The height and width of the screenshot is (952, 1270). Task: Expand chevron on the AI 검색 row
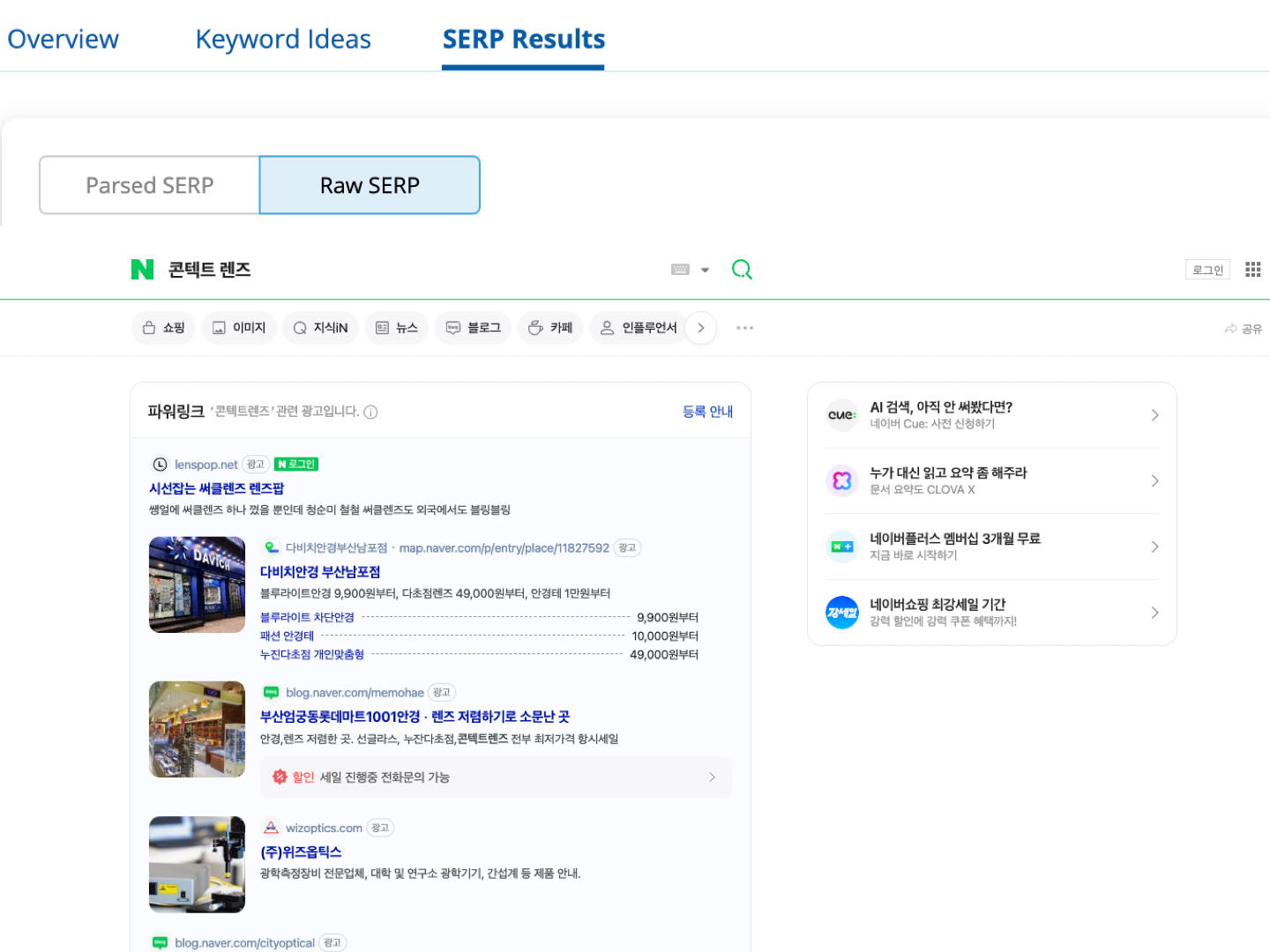coord(1154,415)
